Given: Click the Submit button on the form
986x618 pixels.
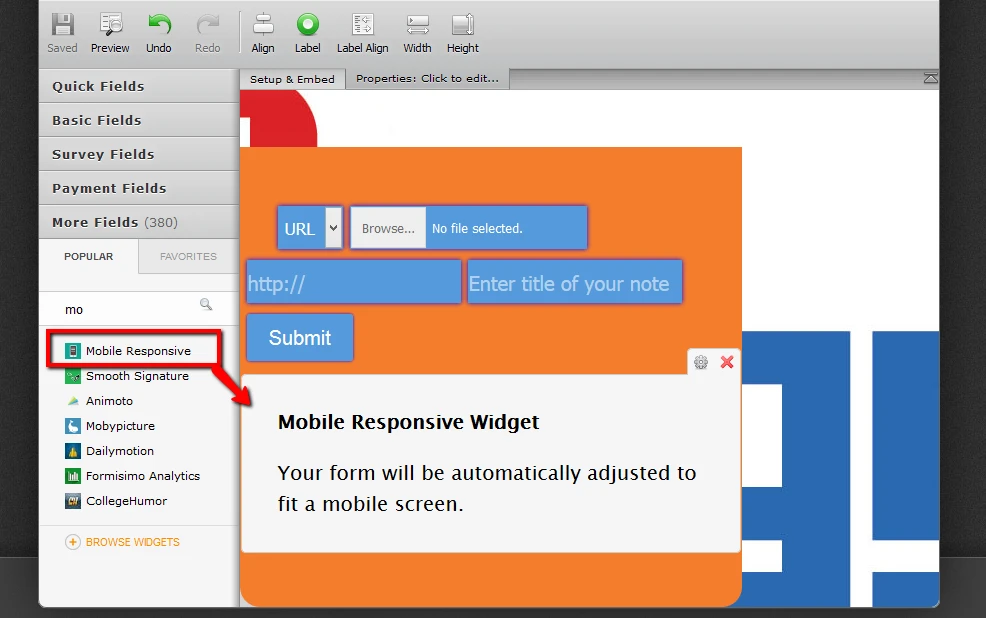Looking at the screenshot, I should tap(299, 337).
